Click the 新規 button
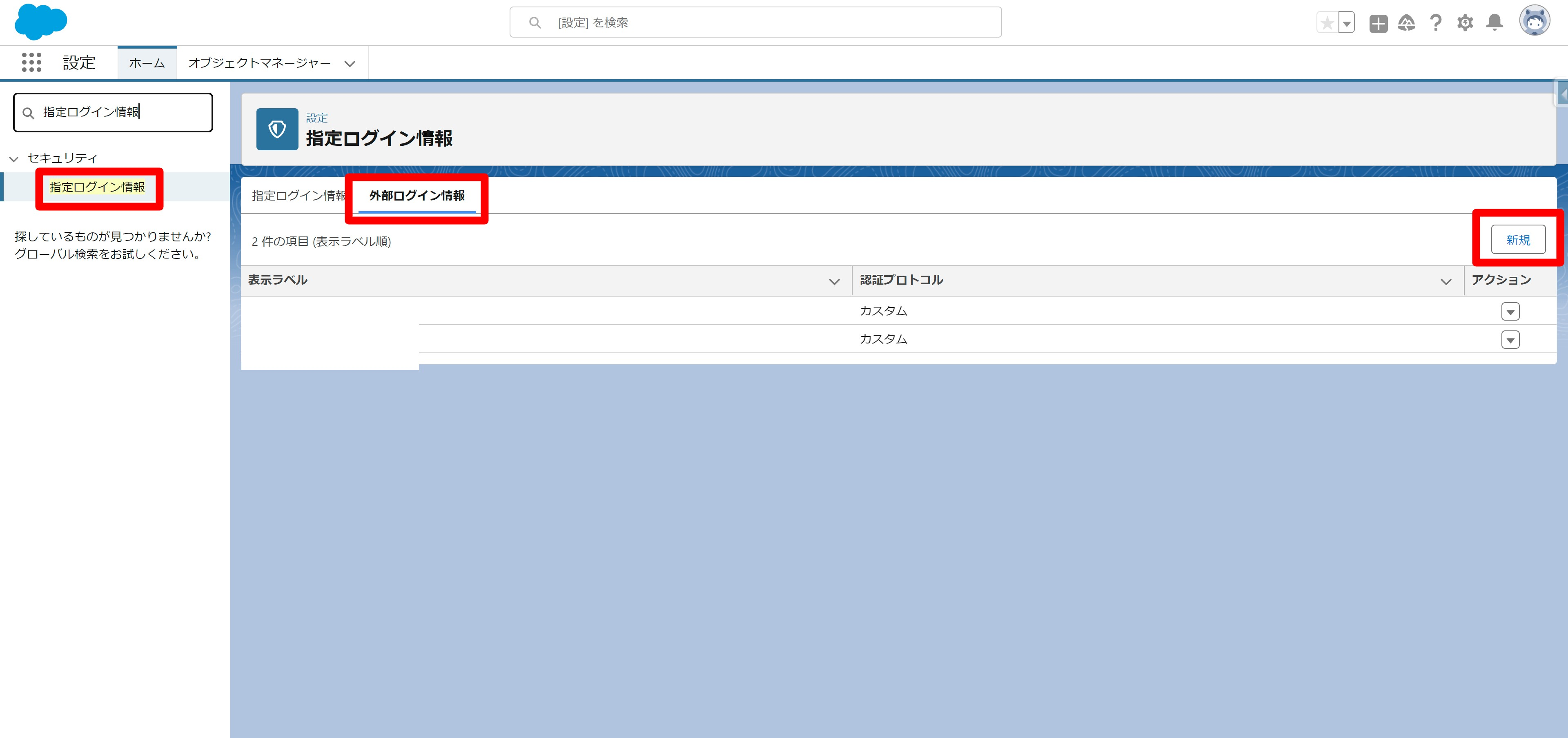 click(1518, 240)
